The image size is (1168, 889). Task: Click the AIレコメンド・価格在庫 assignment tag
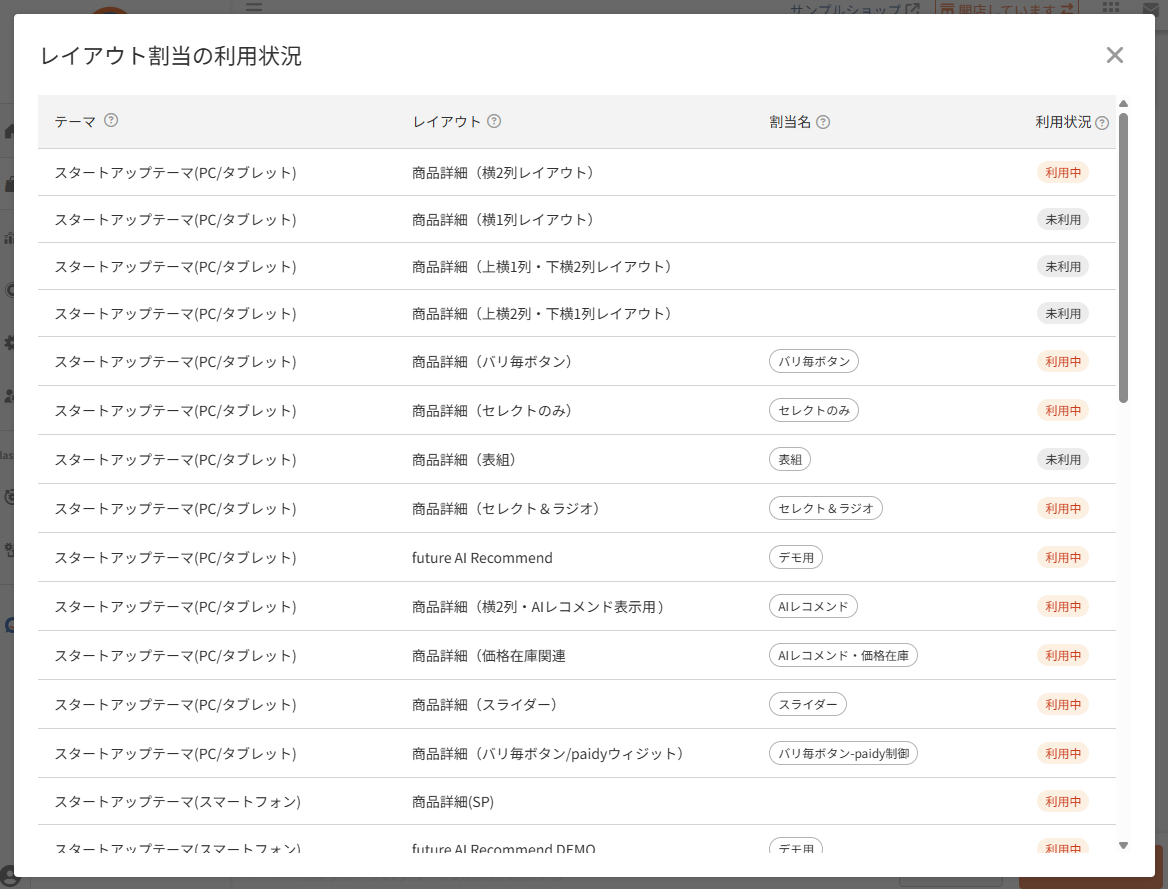tap(843, 656)
